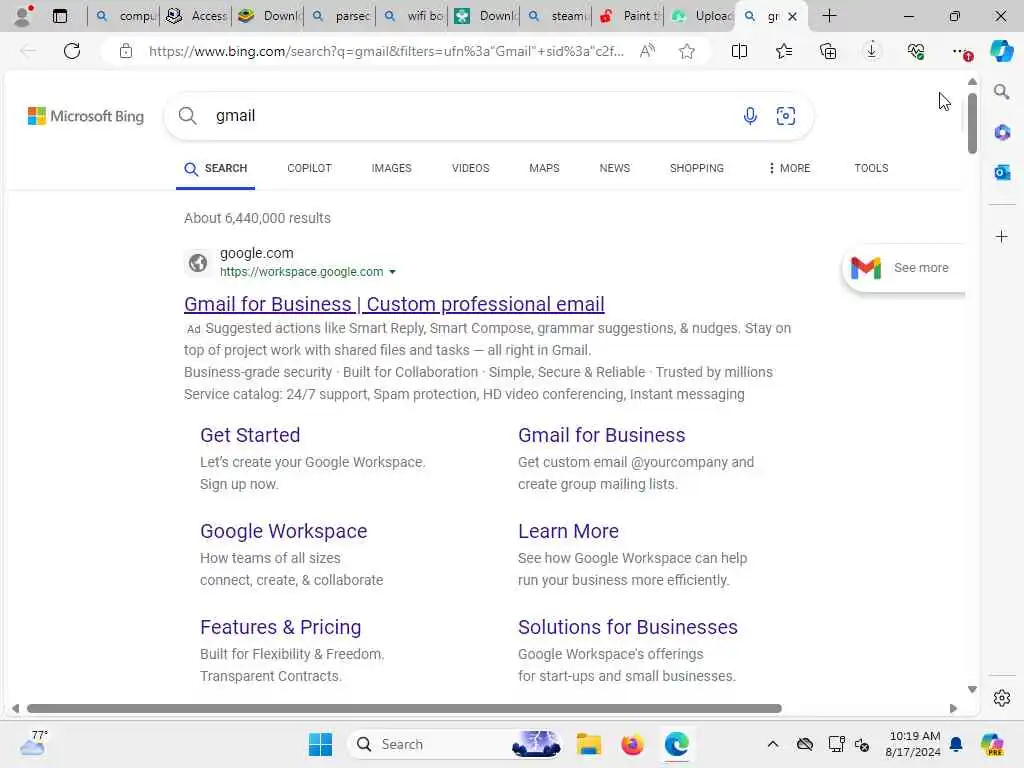This screenshot has width=1024, height=768.
Task: Search using voice microphone icon
Action: pyautogui.click(x=750, y=116)
